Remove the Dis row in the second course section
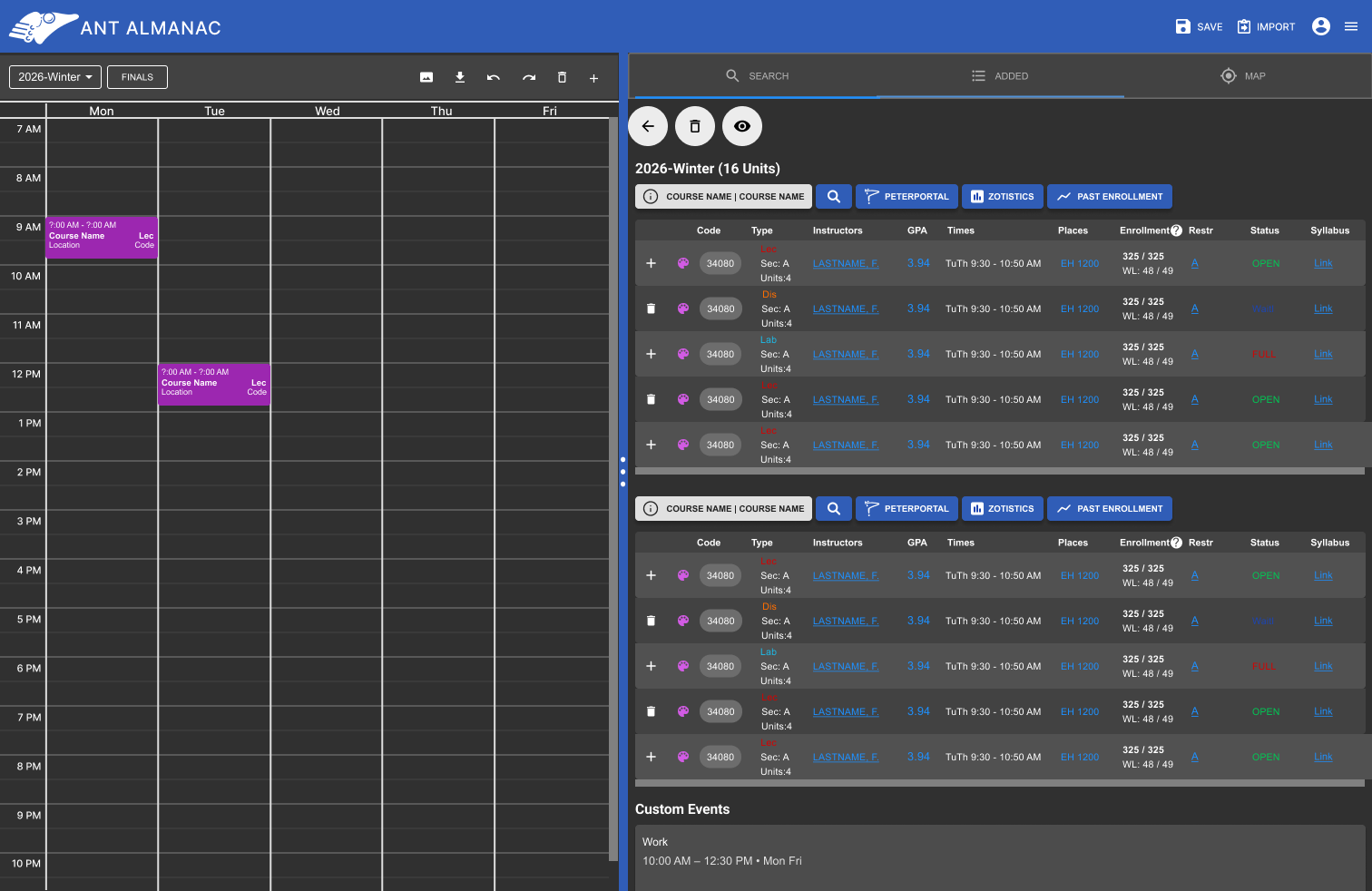 651,621
